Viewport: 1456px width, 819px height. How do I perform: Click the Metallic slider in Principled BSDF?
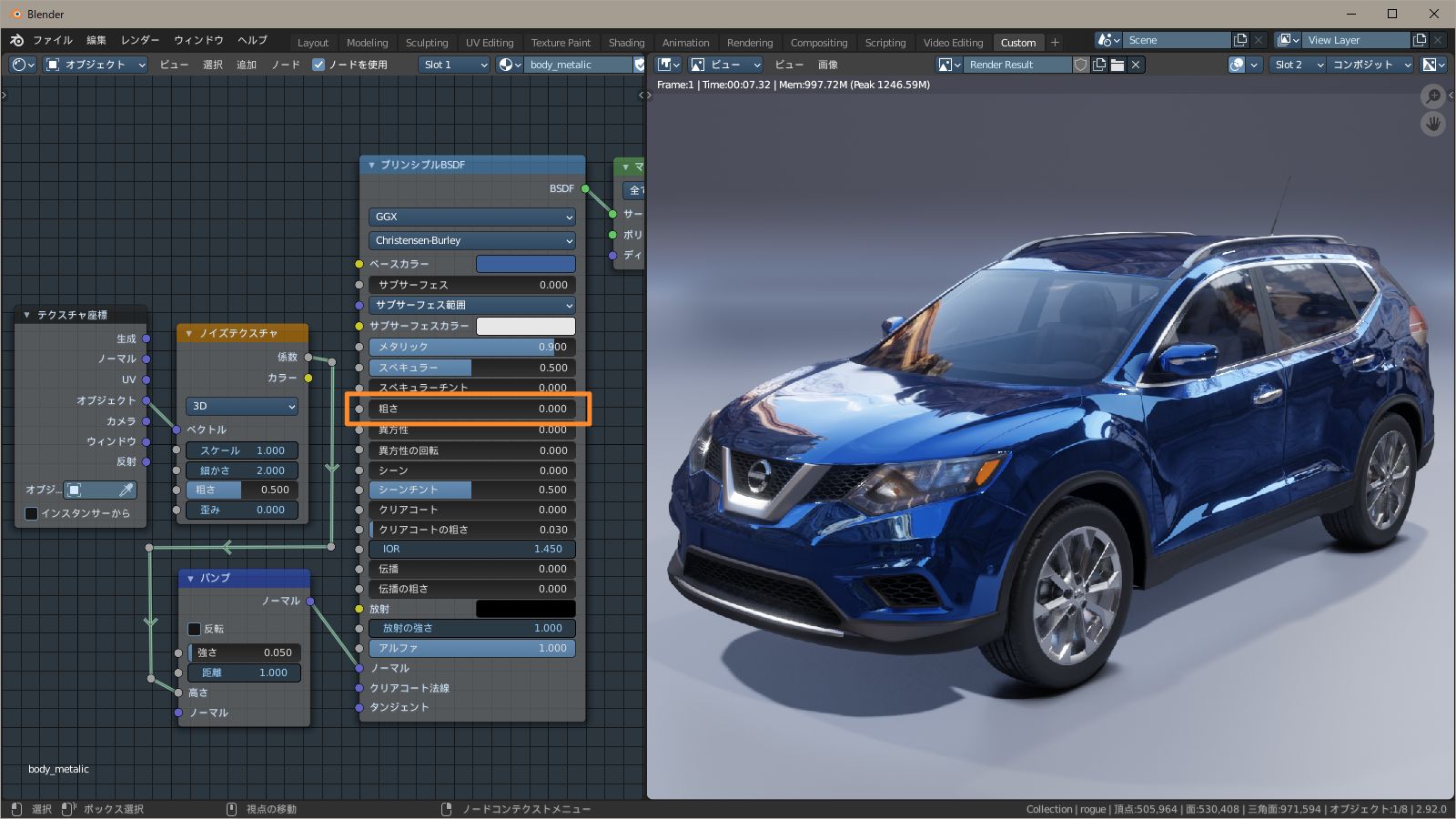click(472, 347)
